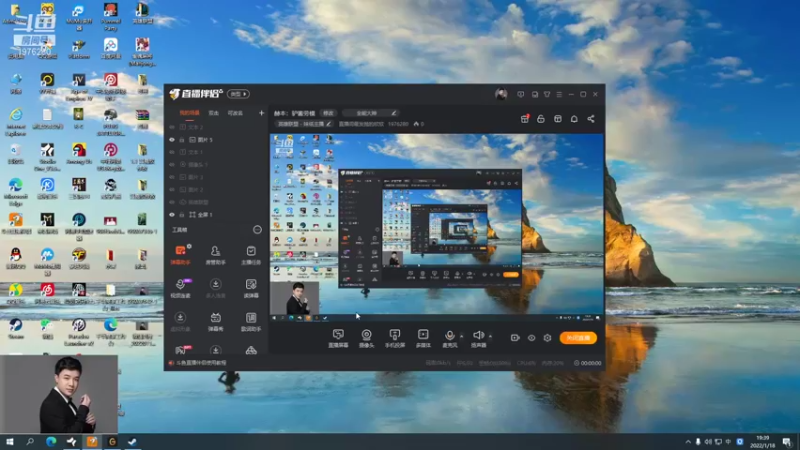Toggle the preview eye icon near the 关闭直播 button
Viewport: 800px width, 450px height.
[x=531, y=338]
